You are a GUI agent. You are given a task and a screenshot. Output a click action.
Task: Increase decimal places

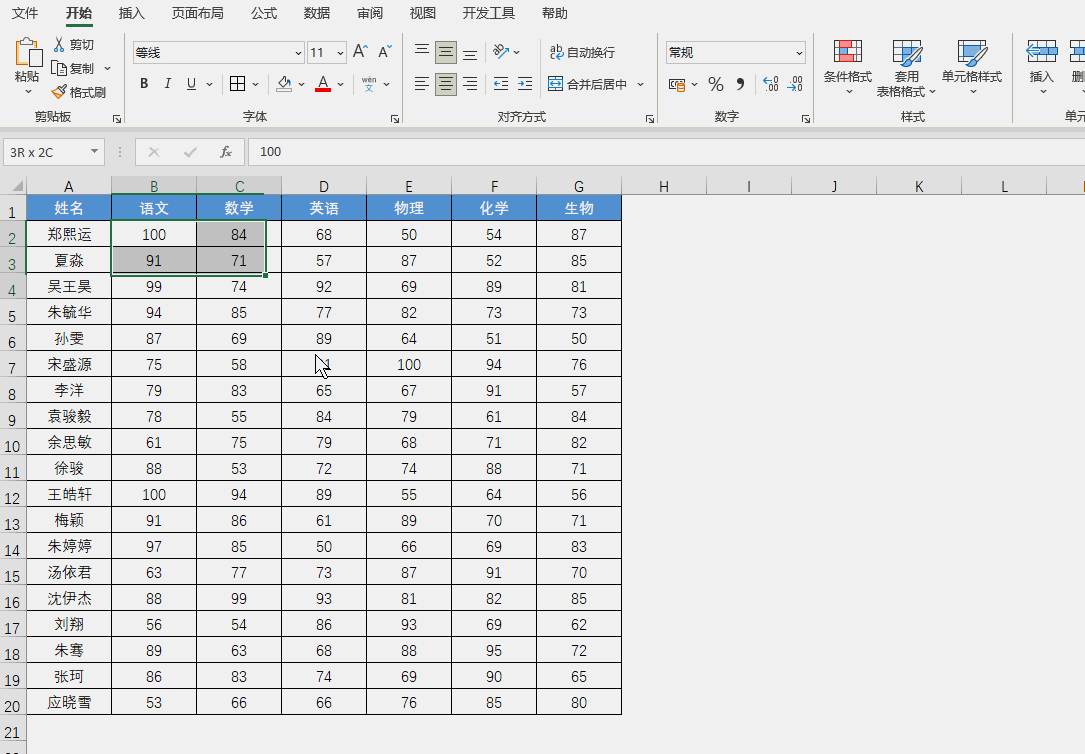[x=771, y=84]
